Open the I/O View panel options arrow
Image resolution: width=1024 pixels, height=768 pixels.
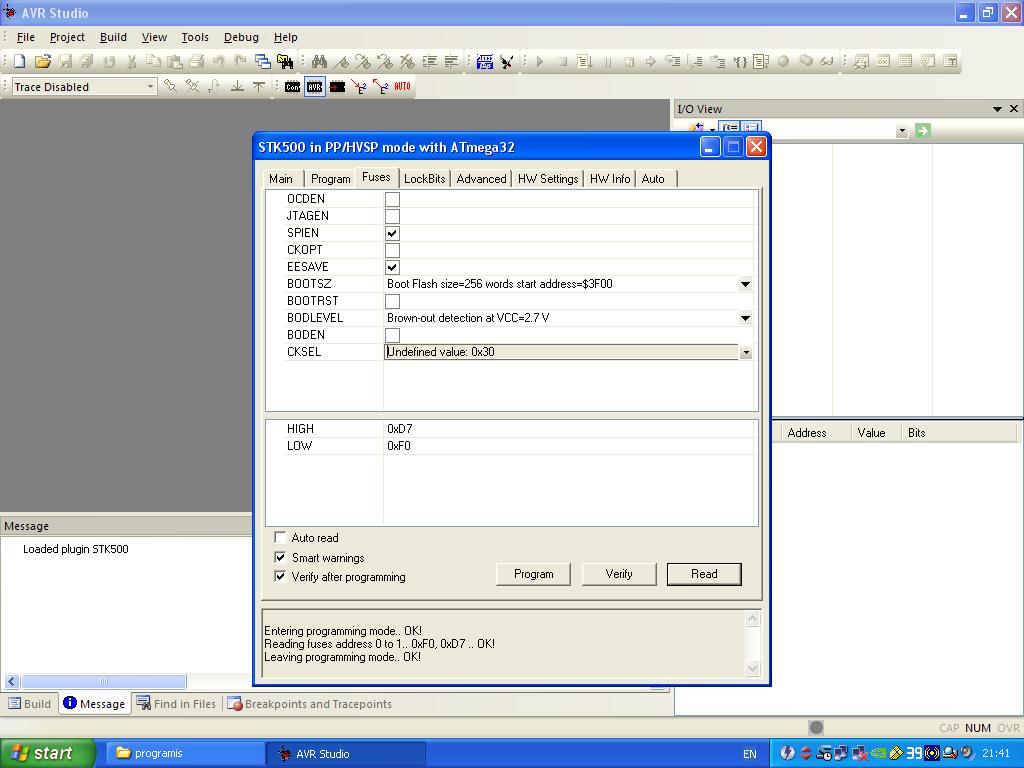coord(997,109)
